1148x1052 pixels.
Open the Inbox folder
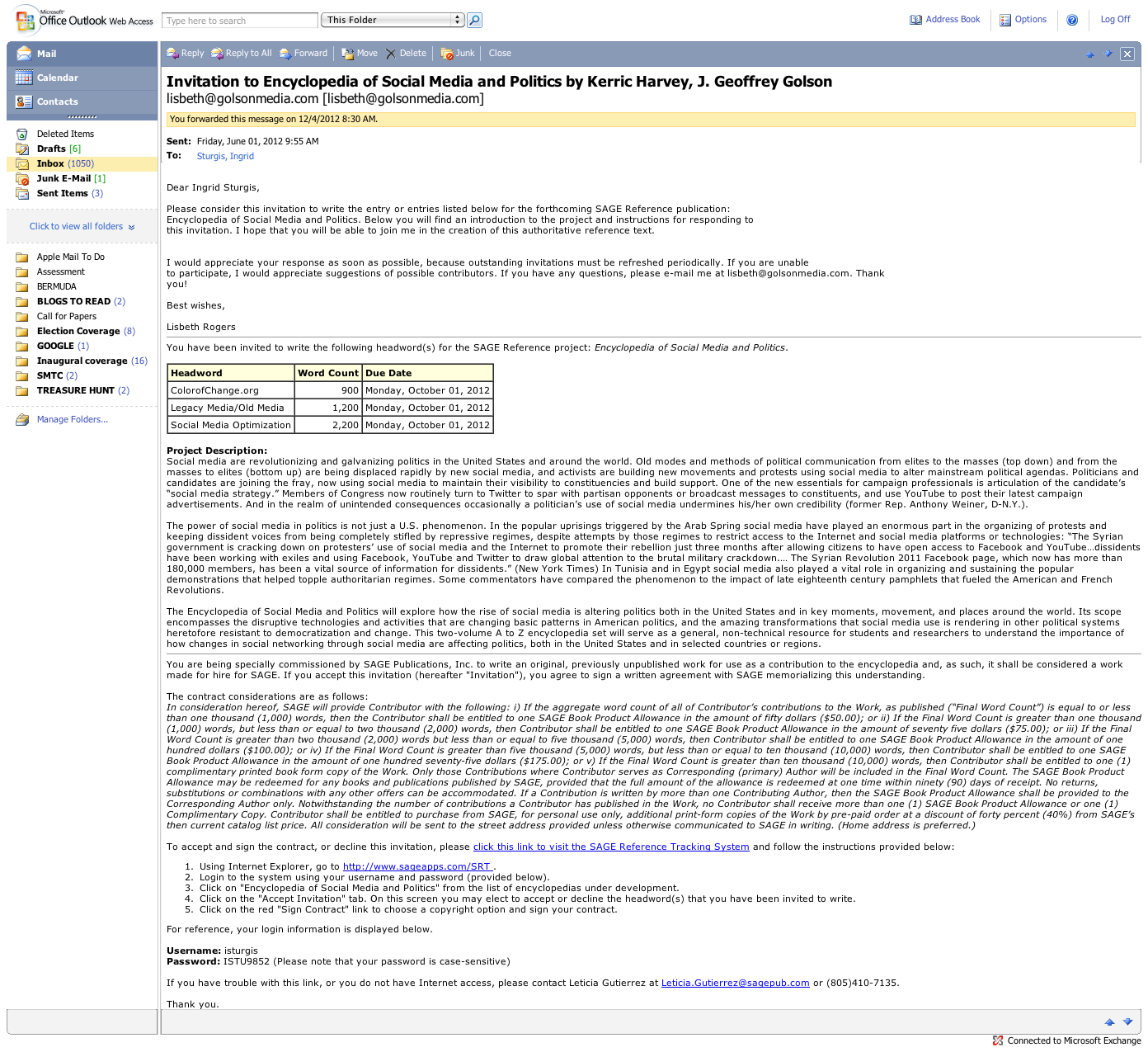tap(50, 164)
